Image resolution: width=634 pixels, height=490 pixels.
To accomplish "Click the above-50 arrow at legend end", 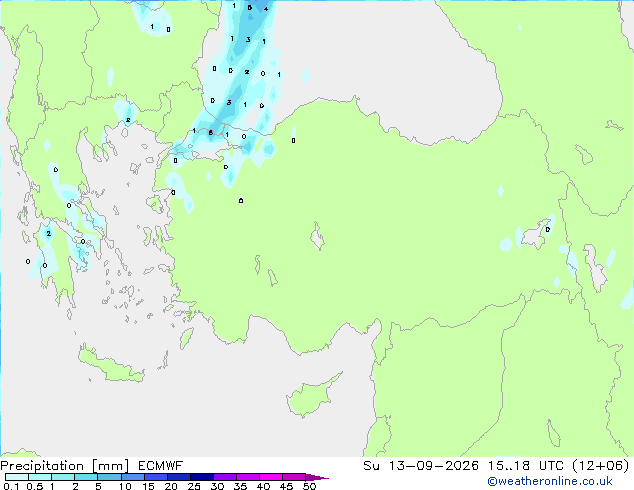I will (x=317, y=477).
